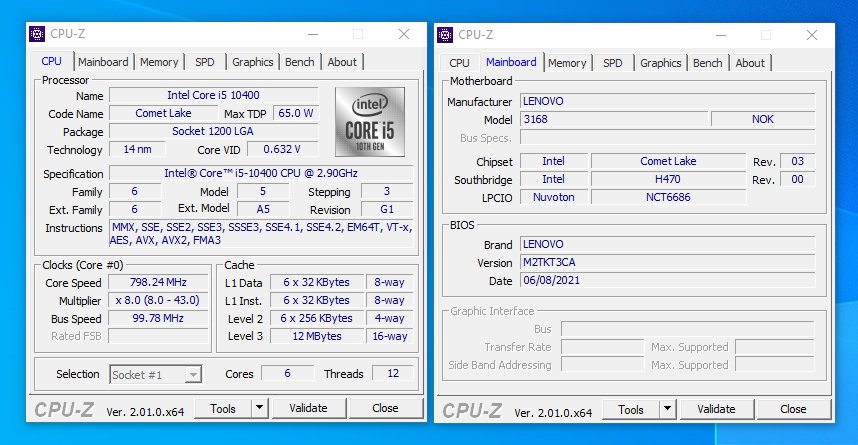Select the Bench tab in the right window

[x=708, y=63]
